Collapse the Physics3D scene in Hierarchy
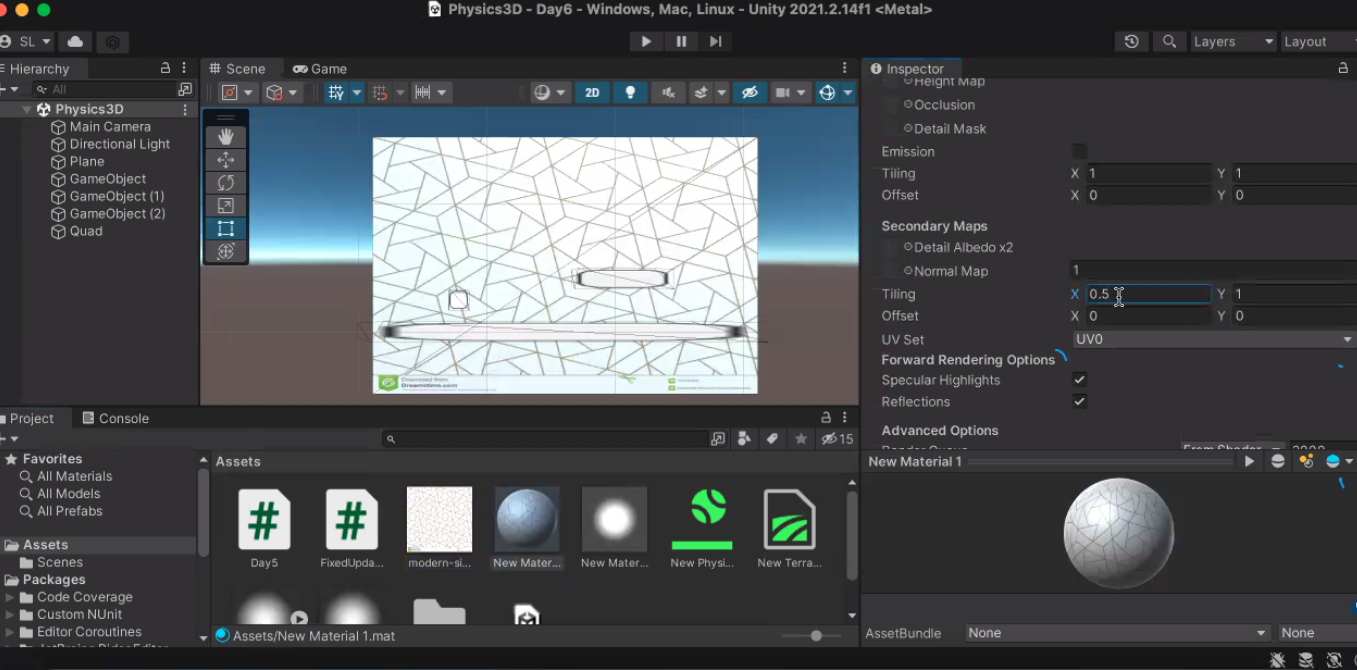Image resolution: width=1357 pixels, height=670 pixels. 26,109
